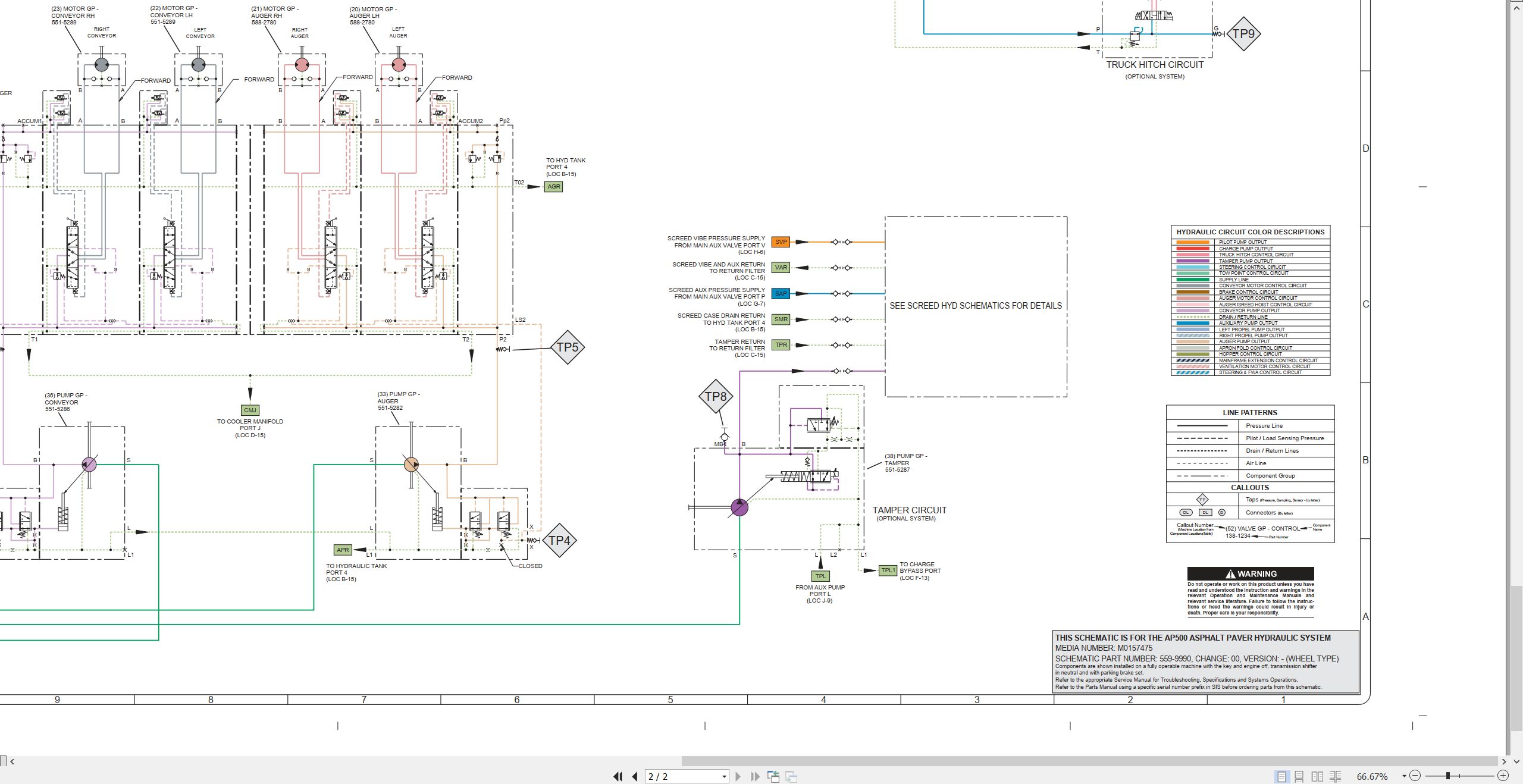
Task: Click the (36) PUMP GP - CONVEYOR label
Action: (x=66, y=402)
